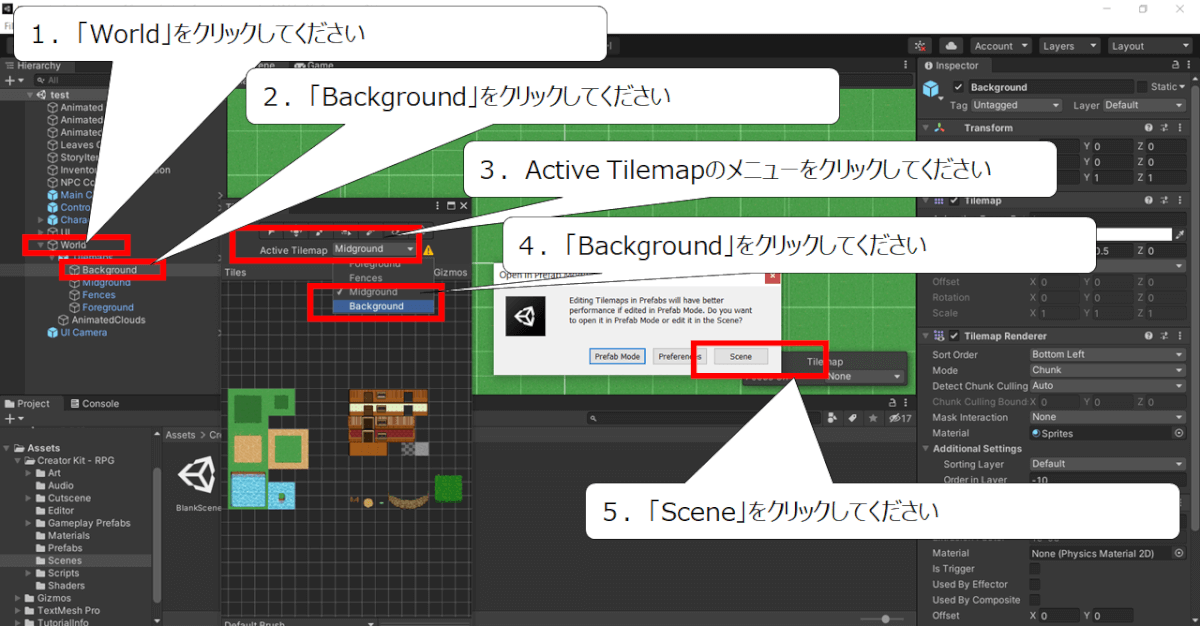Open Tilemap Renderer preset settings icon
This screenshot has width=1200, height=626.
tap(1165, 336)
